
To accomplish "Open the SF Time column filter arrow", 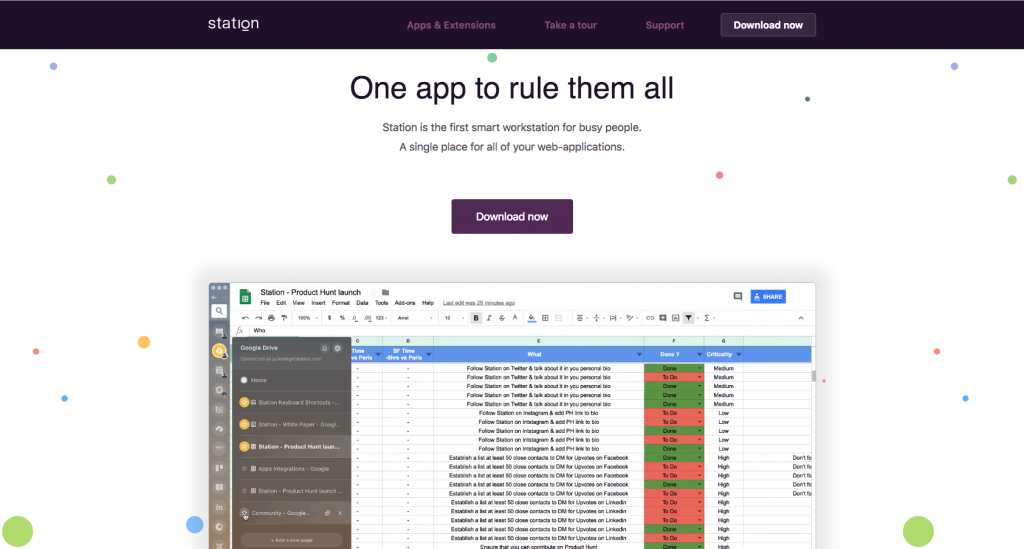I will click(428, 354).
